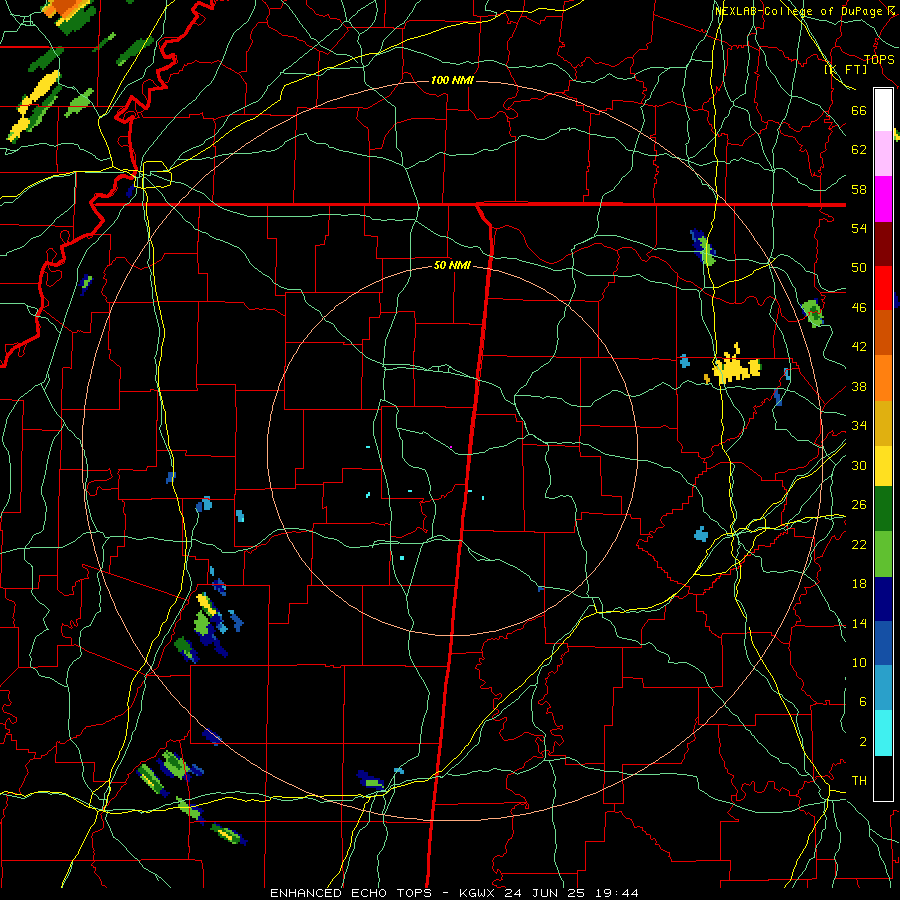
Task: Click legend value 58
Action: point(859,189)
